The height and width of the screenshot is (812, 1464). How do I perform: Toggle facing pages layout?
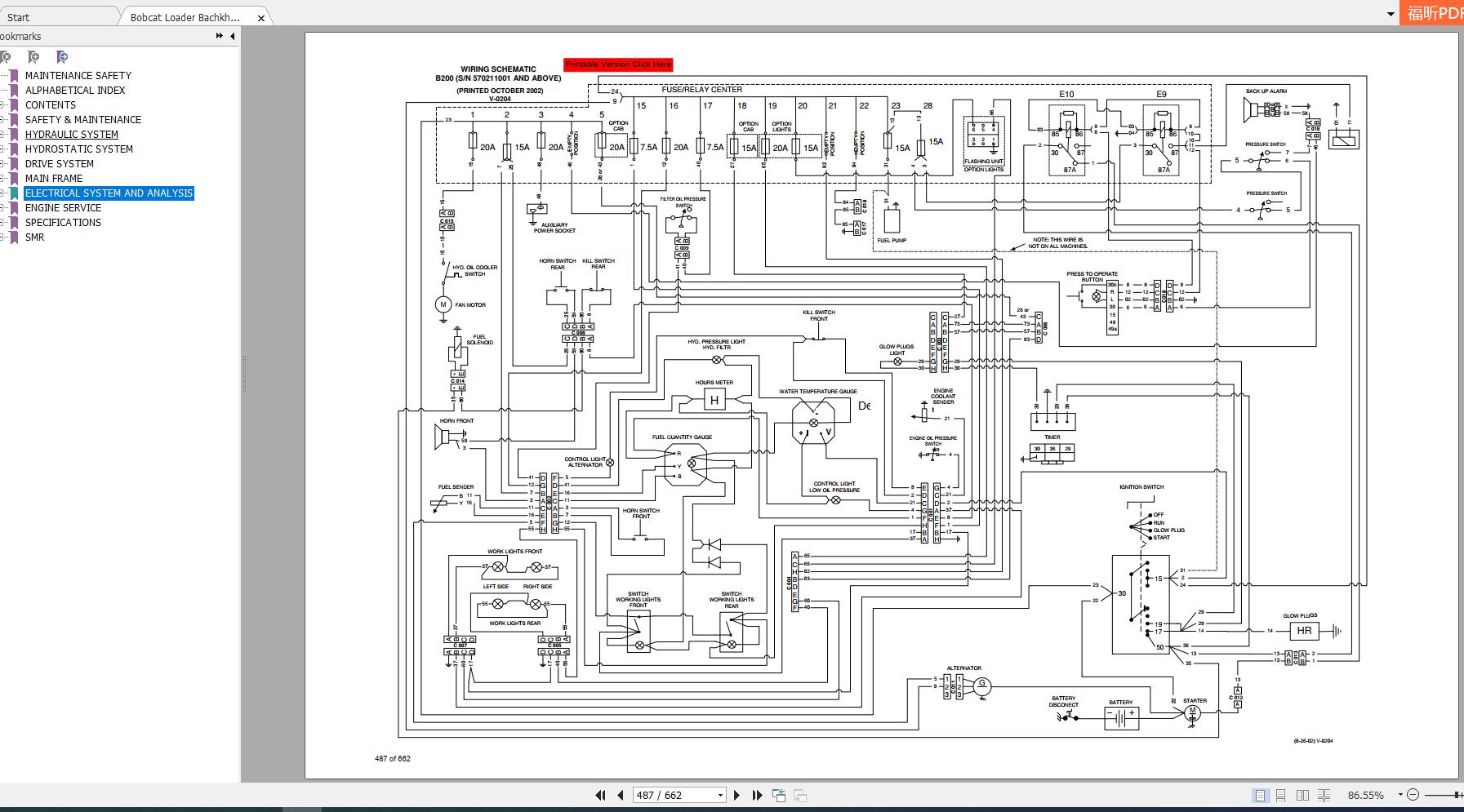1303,794
